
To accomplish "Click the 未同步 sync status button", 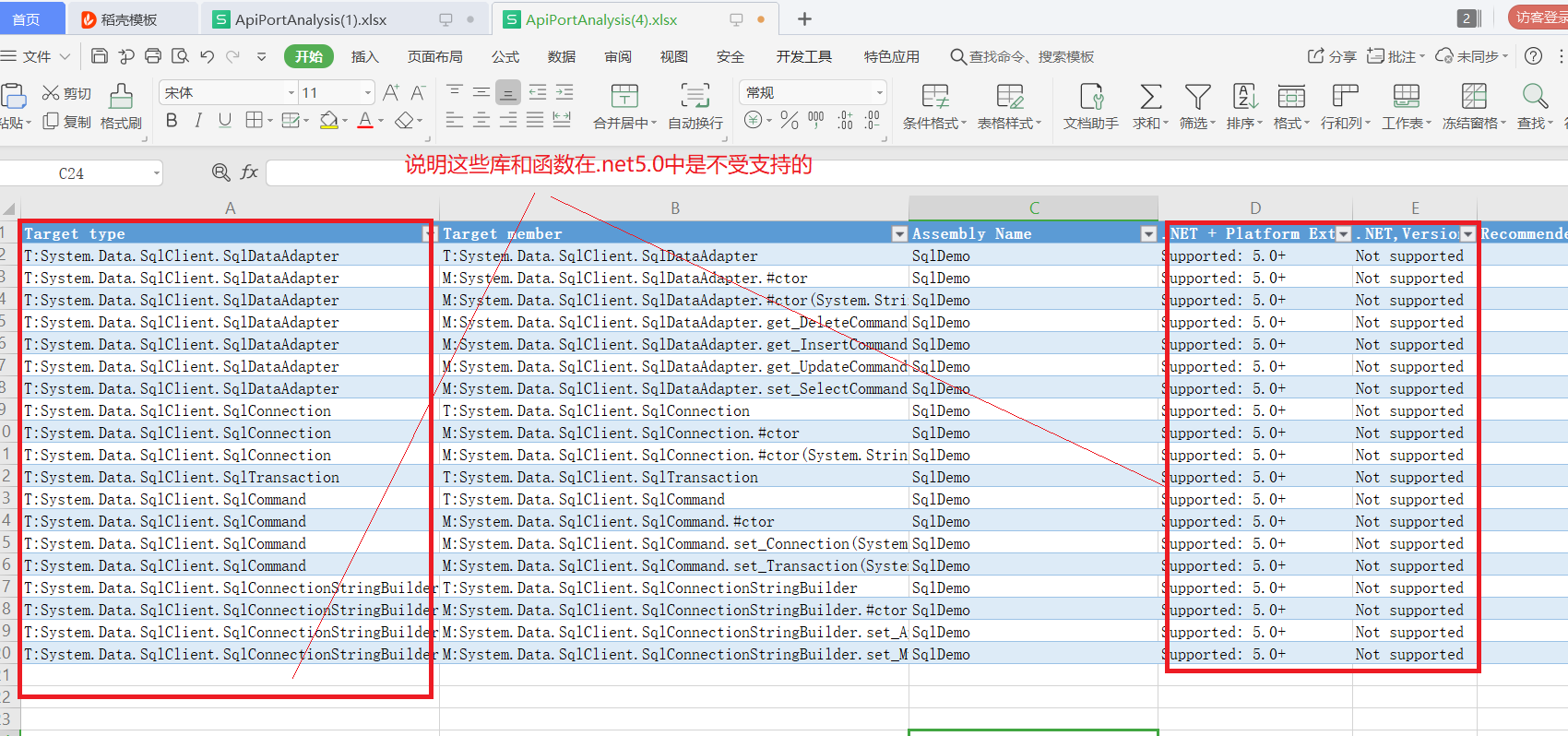I will click(x=1471, y=56).
